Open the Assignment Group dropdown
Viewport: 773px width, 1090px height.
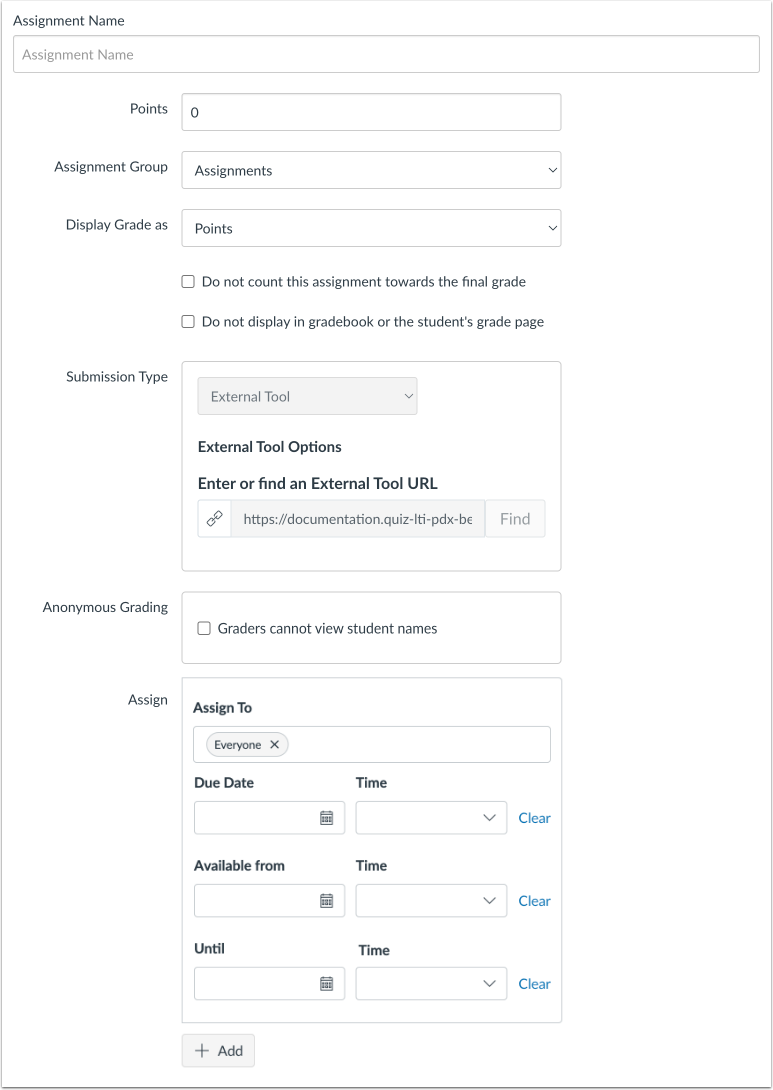point(371,171)
